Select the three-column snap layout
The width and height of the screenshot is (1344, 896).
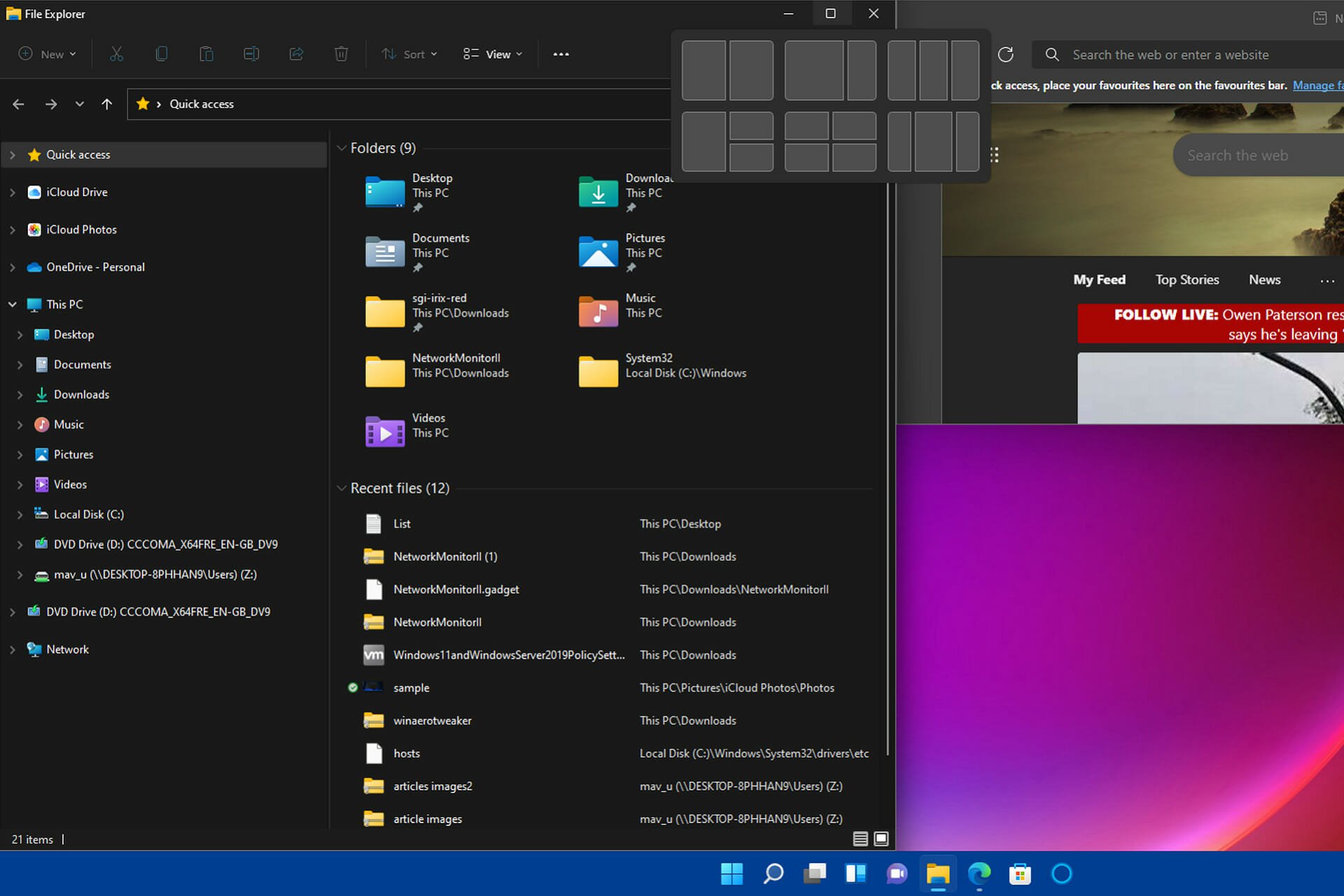pyautogui.click(x=933, y=70)
